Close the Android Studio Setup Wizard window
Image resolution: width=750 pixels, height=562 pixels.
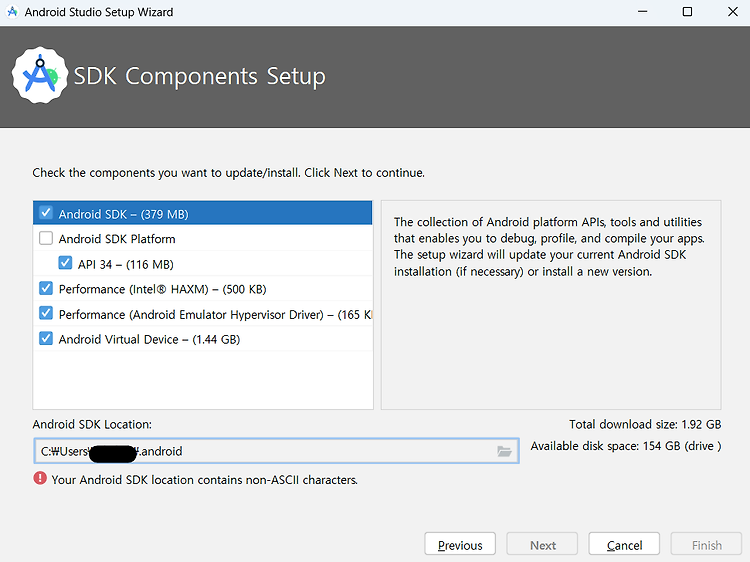[733, 11]
